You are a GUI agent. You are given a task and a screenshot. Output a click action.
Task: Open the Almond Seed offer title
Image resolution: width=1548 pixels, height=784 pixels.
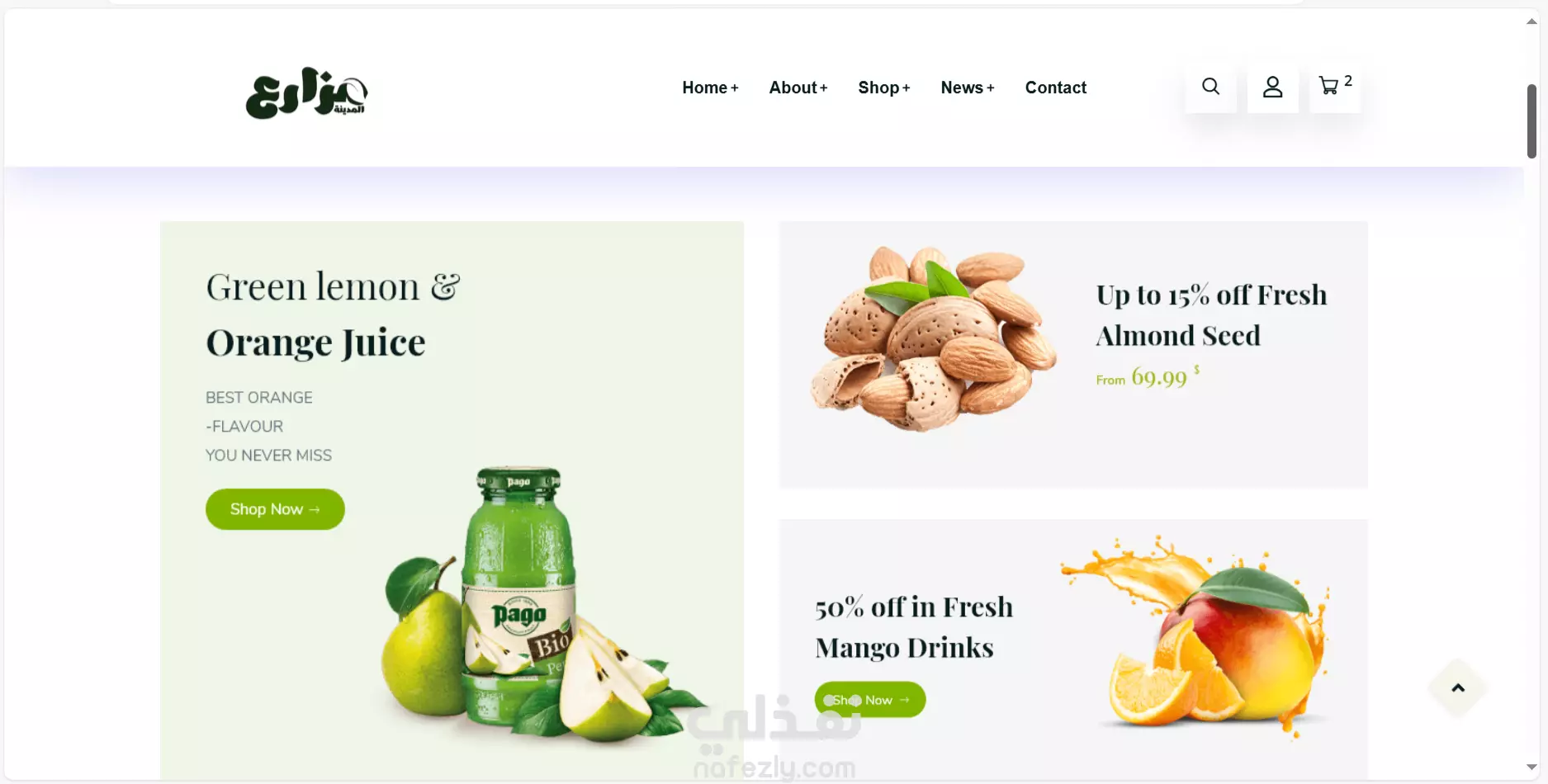1211,315
